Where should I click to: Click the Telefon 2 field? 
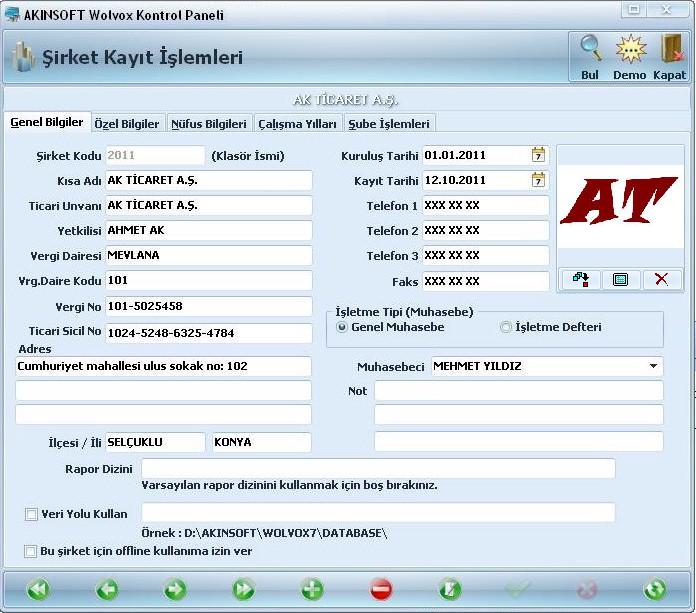pyautogui.click(x=486, y=230)
